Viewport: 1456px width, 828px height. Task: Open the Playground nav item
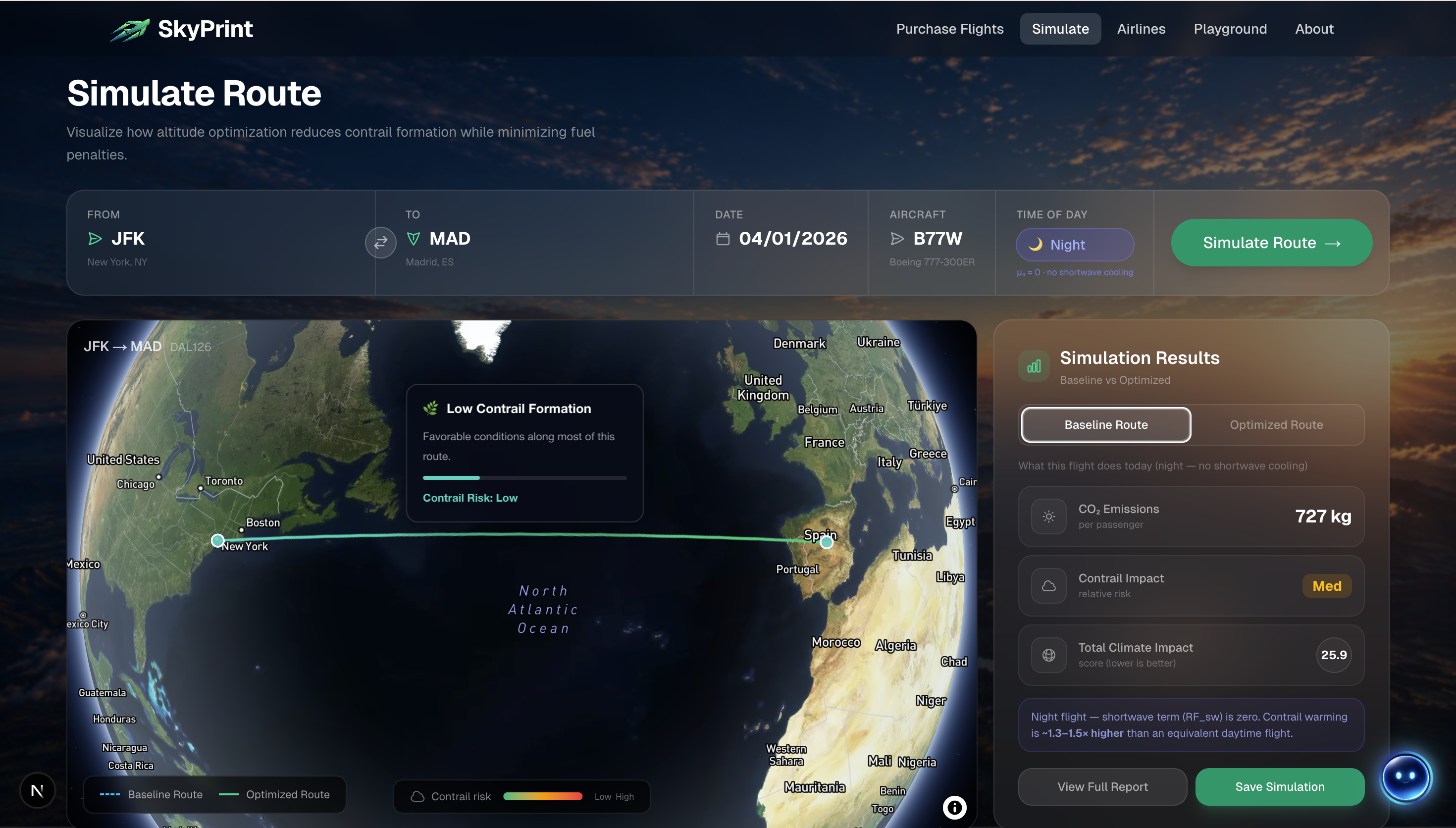(1230, 29)
